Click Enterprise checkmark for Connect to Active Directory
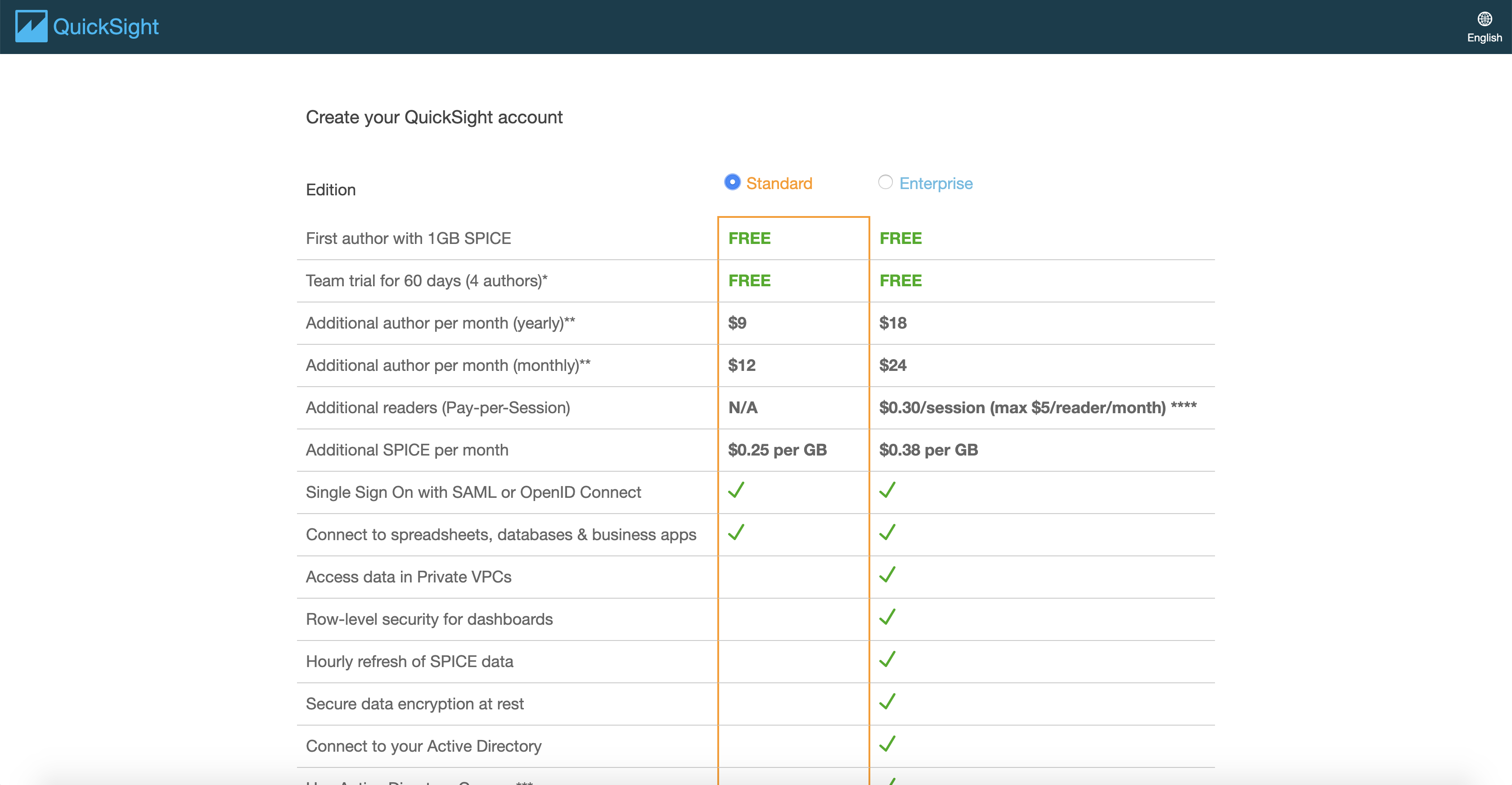The height and width of the screenshot is (785, 1512). [887, 744]
